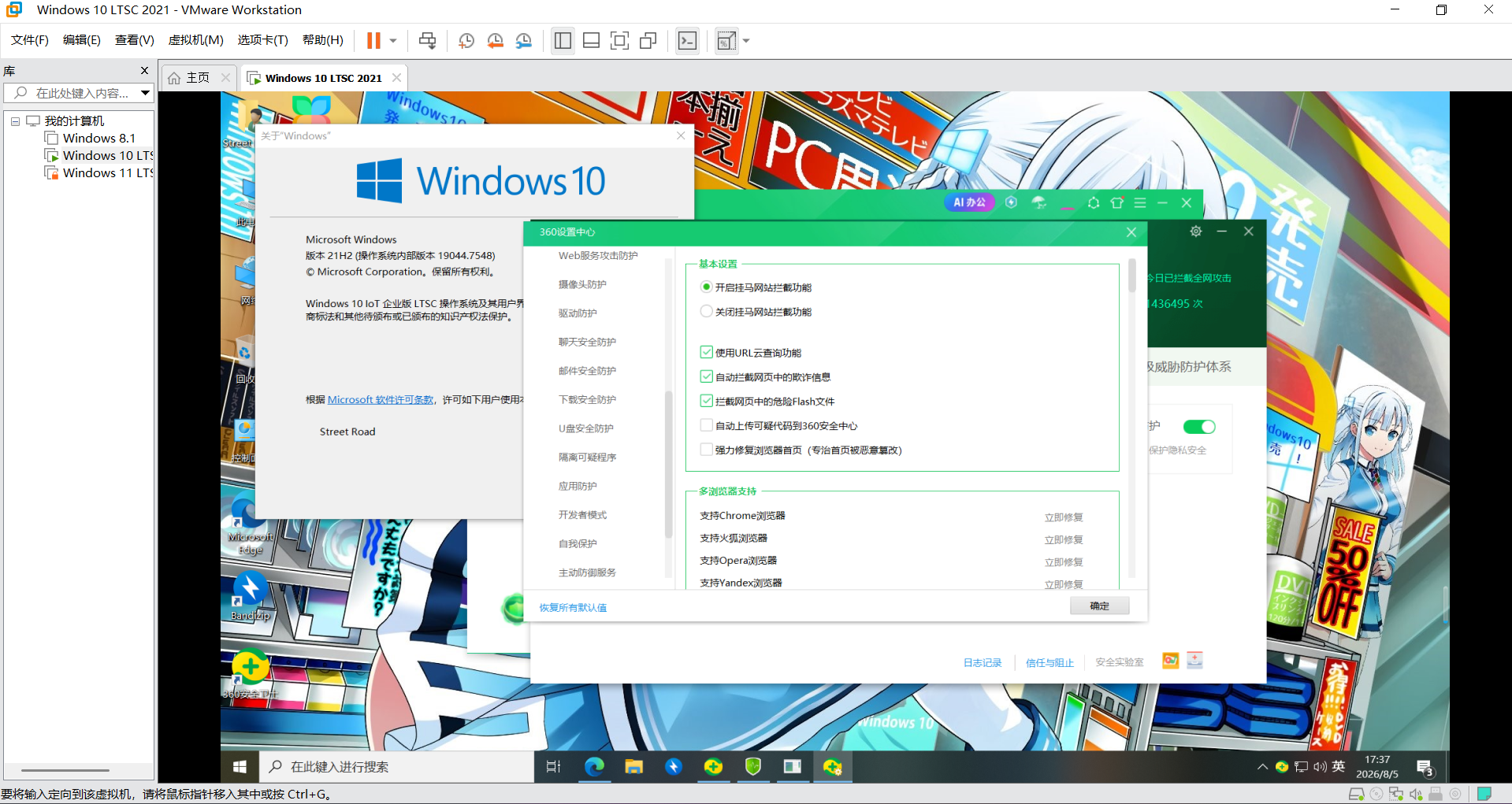Click the umbrella icon in 360 title bar
This screenshot has width=1512, height=804.
click(x=1039, y=202)
